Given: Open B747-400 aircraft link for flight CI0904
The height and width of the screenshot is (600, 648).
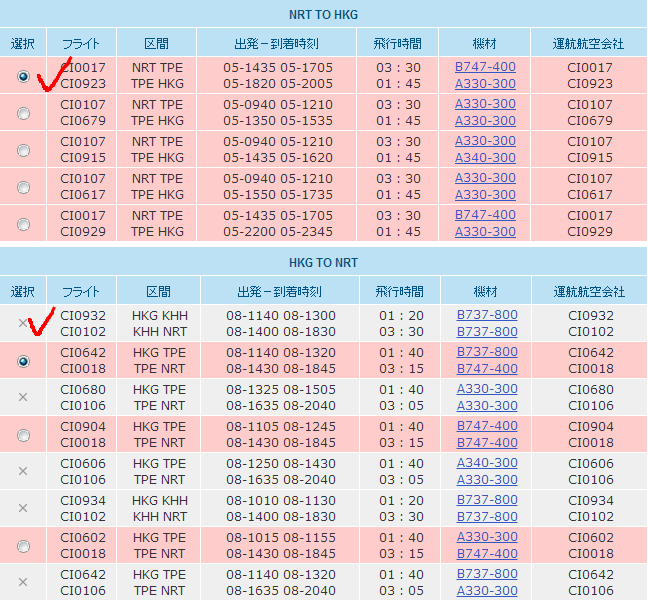Looking at the screenshot, I should click(x=487, y=426).
